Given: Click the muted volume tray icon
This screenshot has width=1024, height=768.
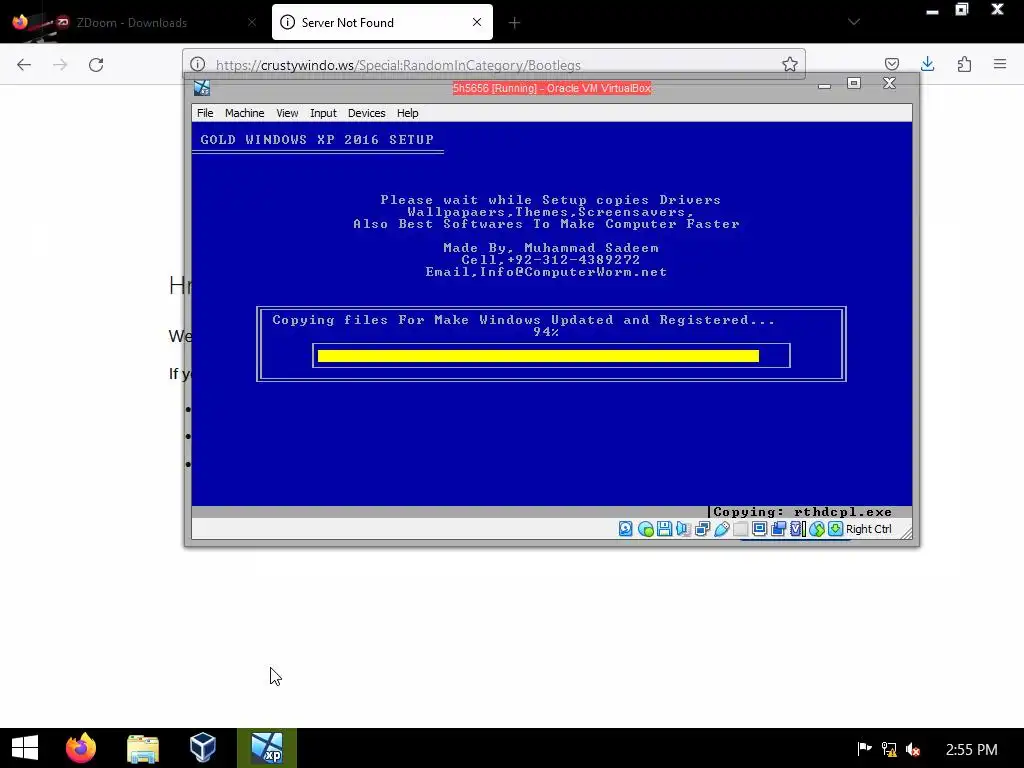Looking at the screenshot, I should 913,749.
